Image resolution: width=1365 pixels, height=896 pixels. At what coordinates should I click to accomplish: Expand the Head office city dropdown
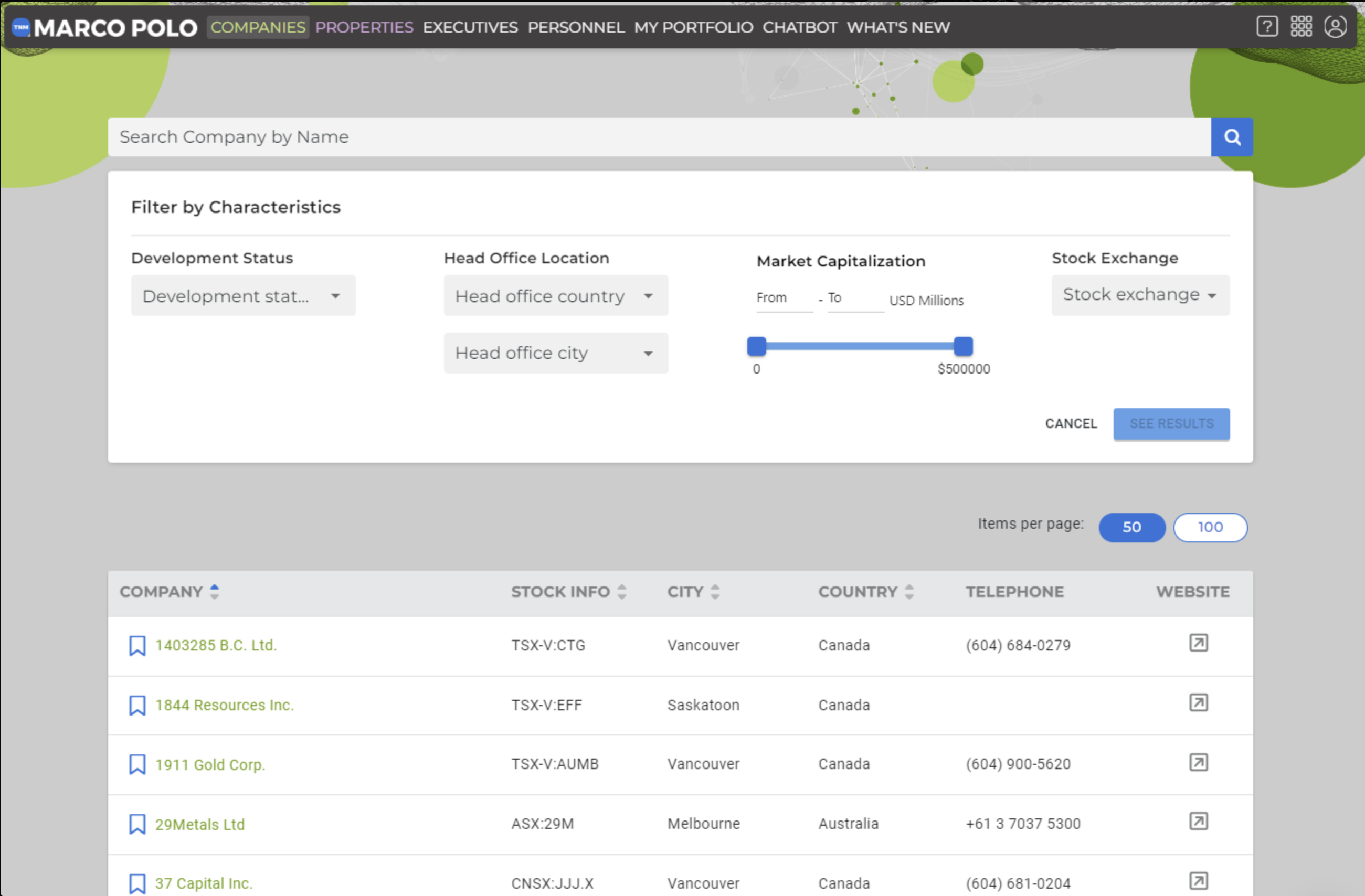click(556, 353)
